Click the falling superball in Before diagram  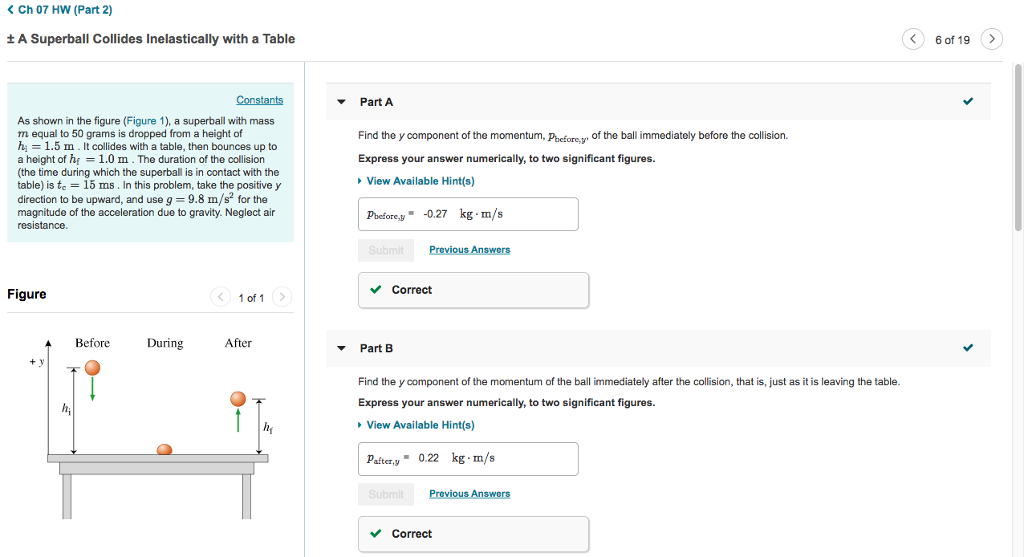[92, 371]
